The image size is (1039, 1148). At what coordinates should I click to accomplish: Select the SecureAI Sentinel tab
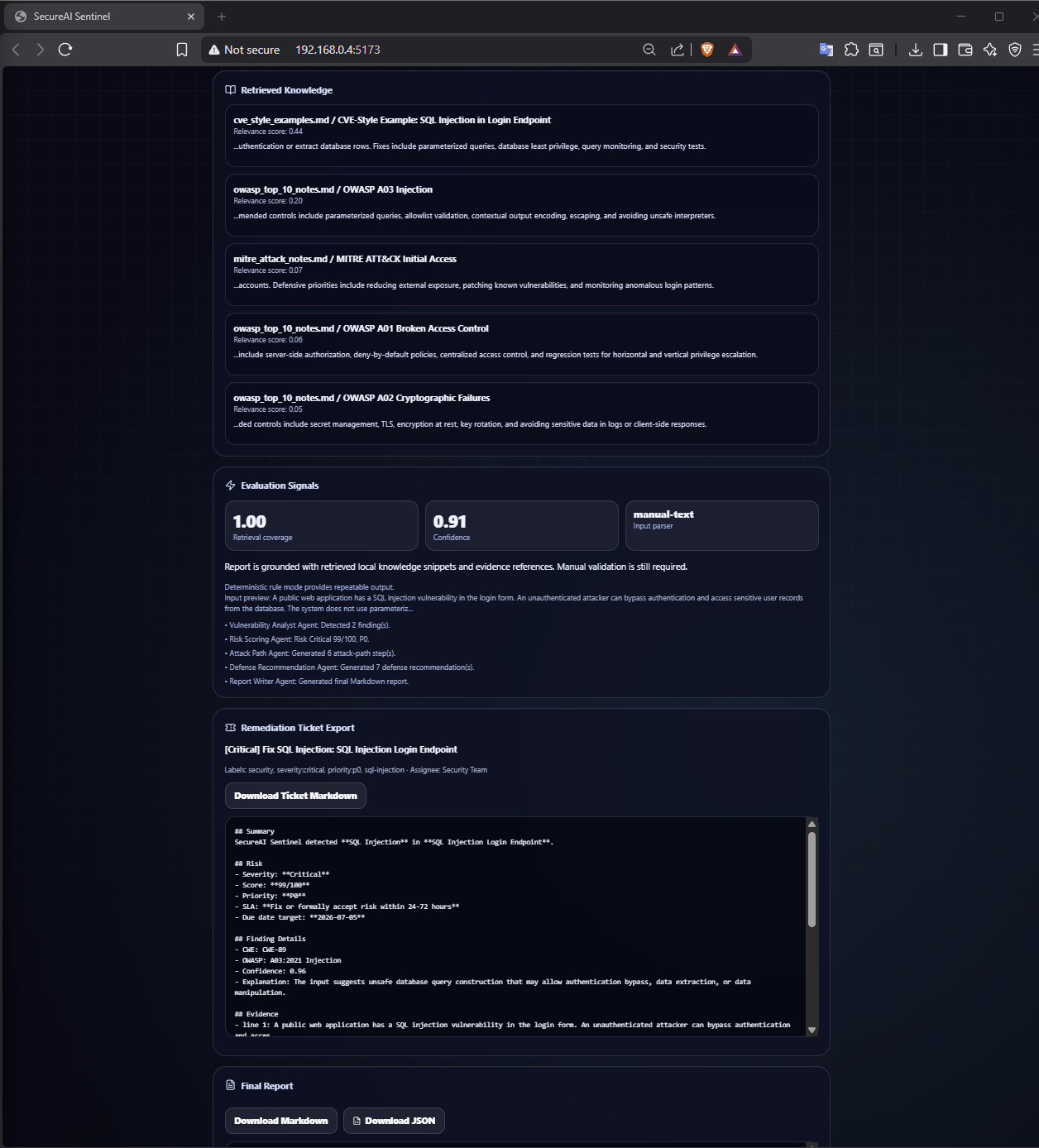(104, 17)
